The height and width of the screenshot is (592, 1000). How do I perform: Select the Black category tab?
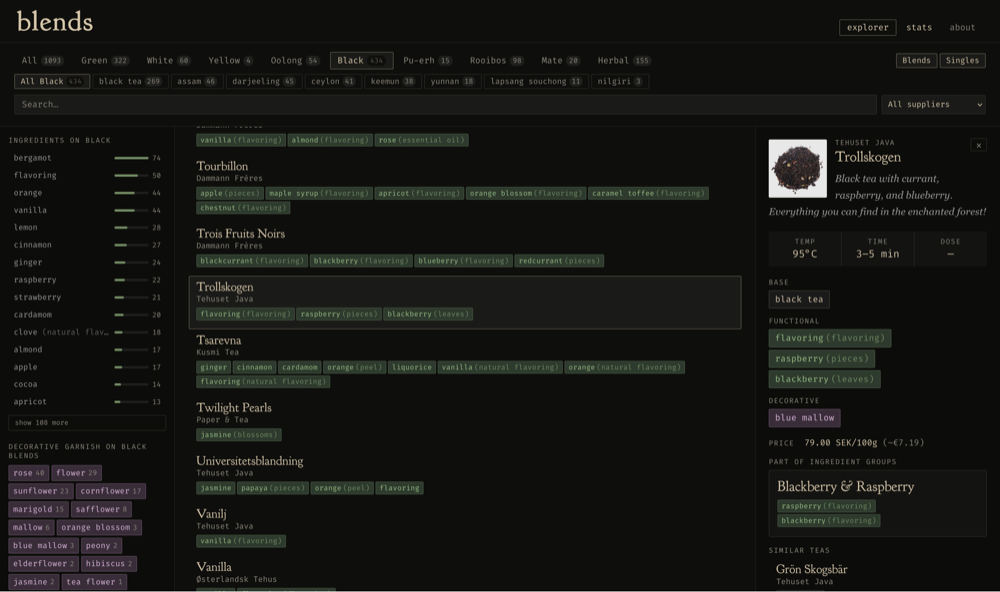coord(361,61)
